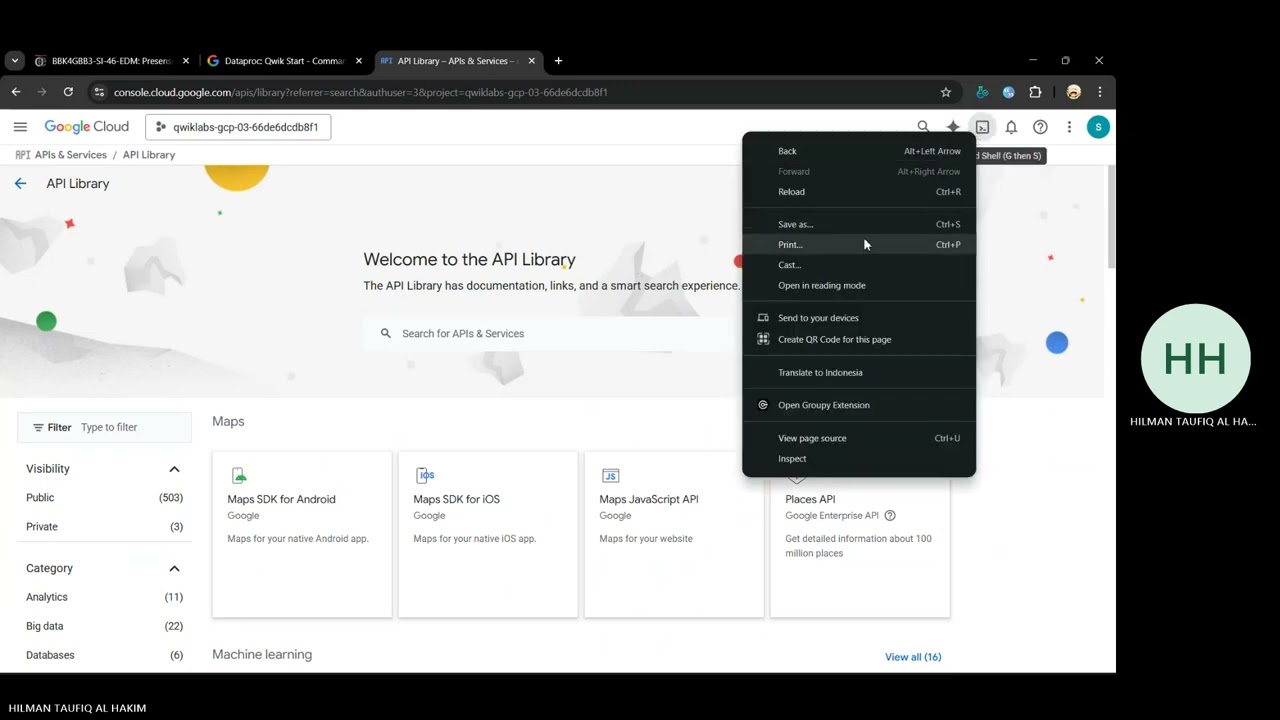This screenshot has width=1280, height=720.
Task: Choose Print... in the context menu
Action: pos(859,245)
